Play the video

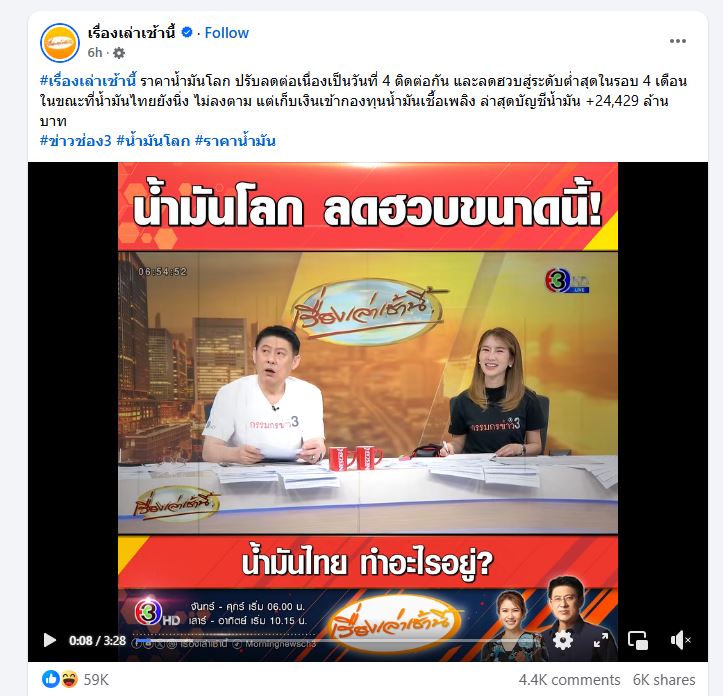(x=49, y=640)
